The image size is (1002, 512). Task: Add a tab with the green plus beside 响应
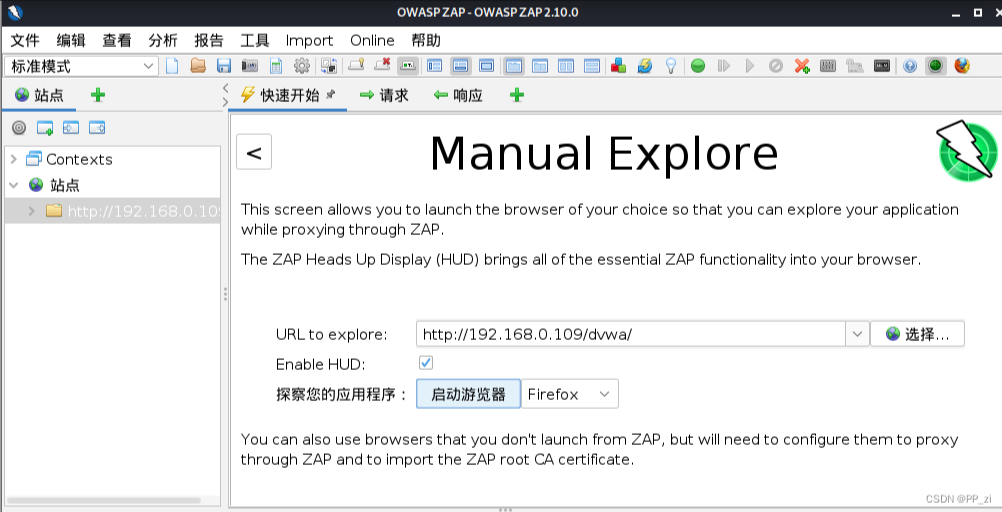point(517,95)
